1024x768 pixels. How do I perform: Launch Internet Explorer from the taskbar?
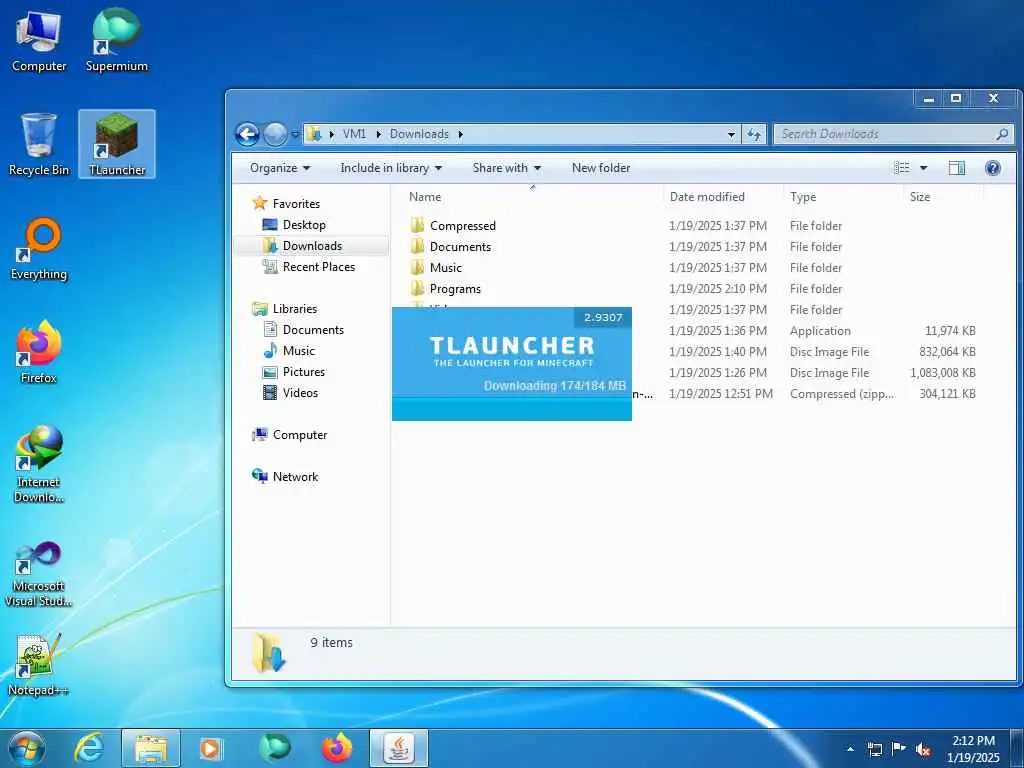(89, 748)
